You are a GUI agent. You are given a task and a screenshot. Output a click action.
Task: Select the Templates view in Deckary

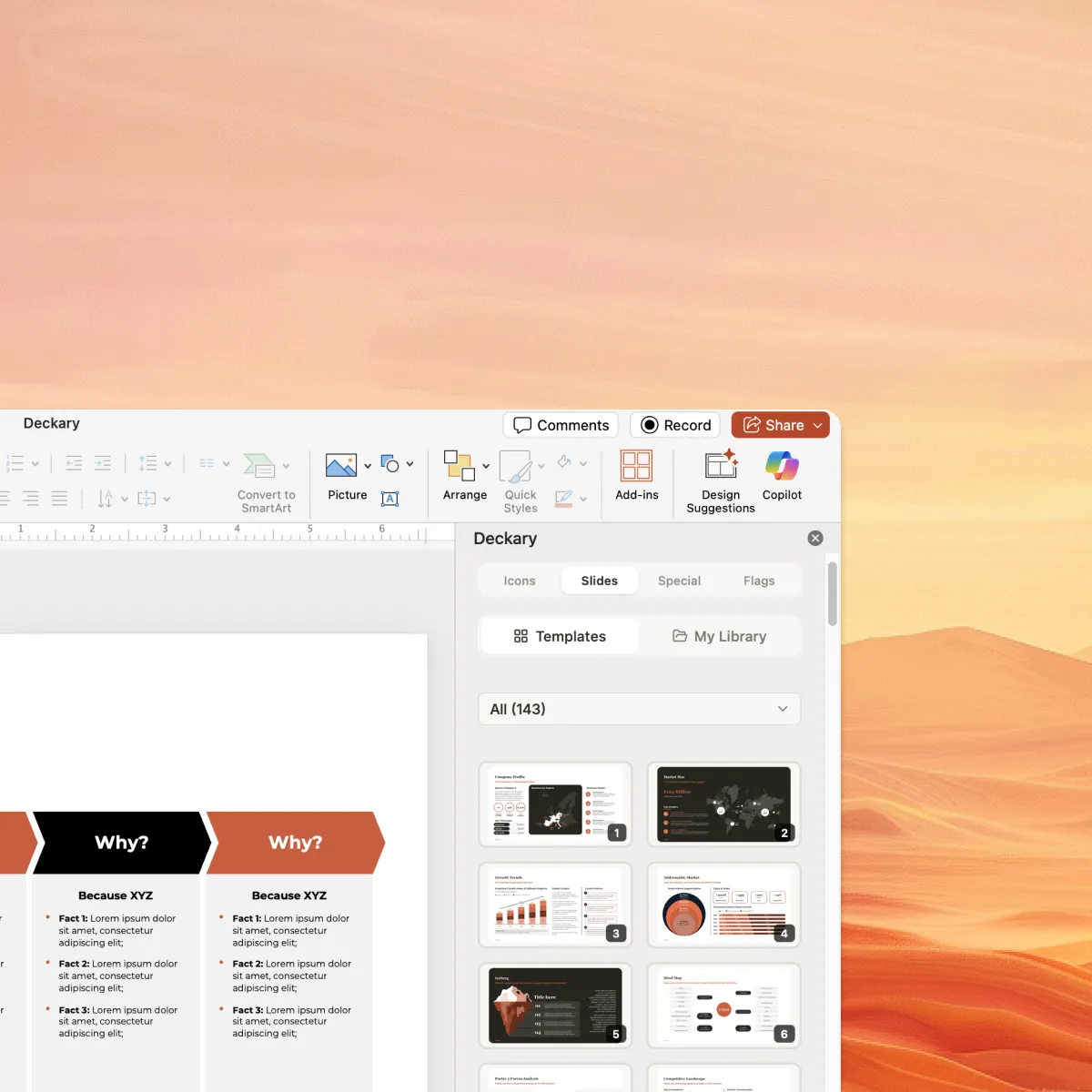558,635
